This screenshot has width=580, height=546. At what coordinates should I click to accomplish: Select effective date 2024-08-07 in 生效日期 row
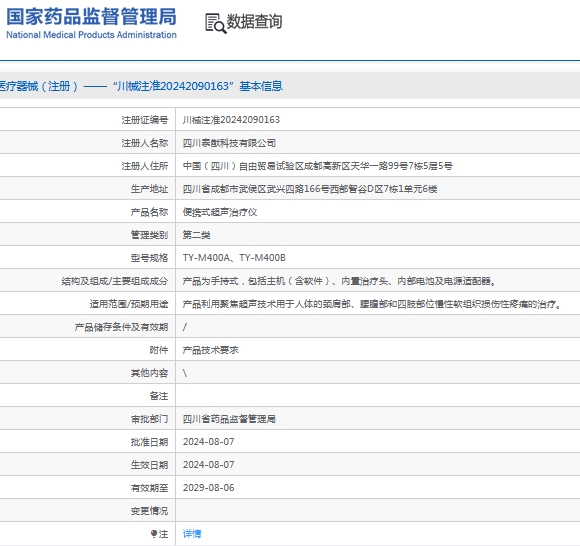209,465
